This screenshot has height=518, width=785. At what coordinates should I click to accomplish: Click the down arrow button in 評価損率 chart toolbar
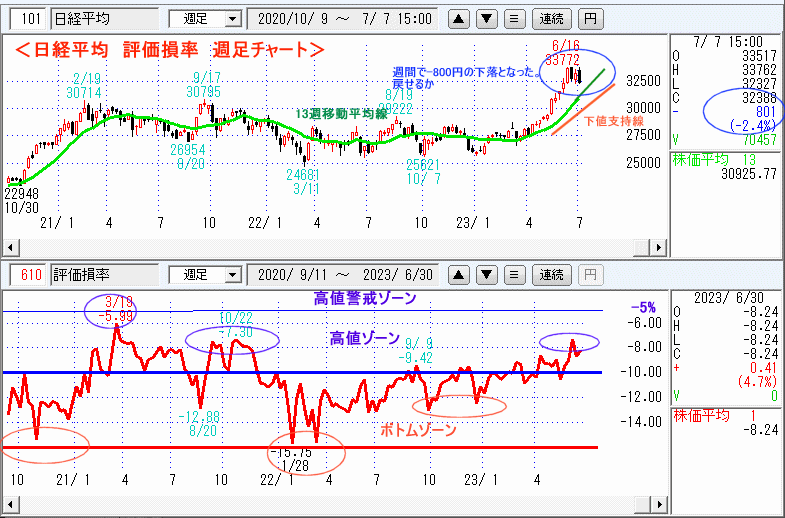[x=487, y=275]
